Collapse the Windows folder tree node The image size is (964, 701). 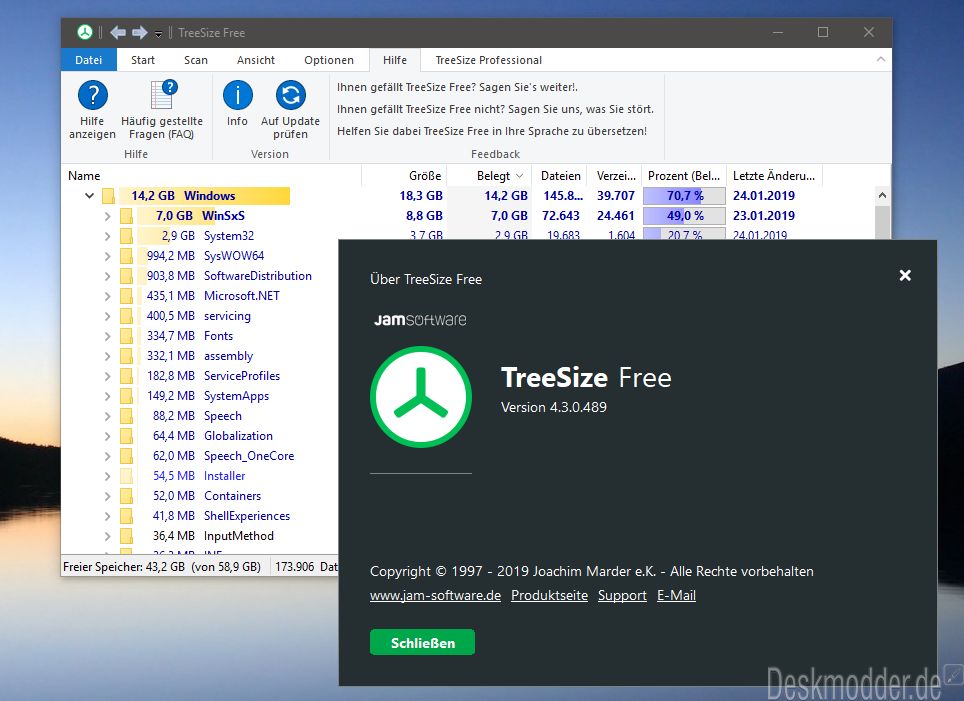(x=89, y=196)
